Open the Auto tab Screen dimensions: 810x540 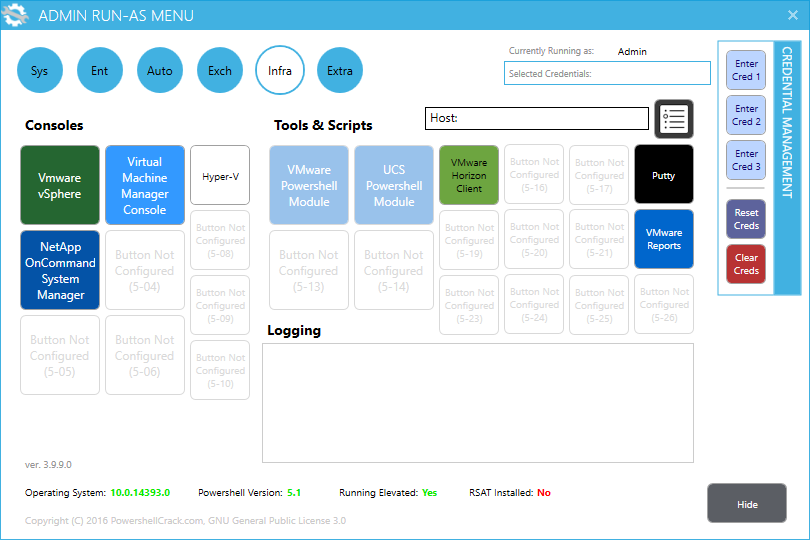point(160,70)
